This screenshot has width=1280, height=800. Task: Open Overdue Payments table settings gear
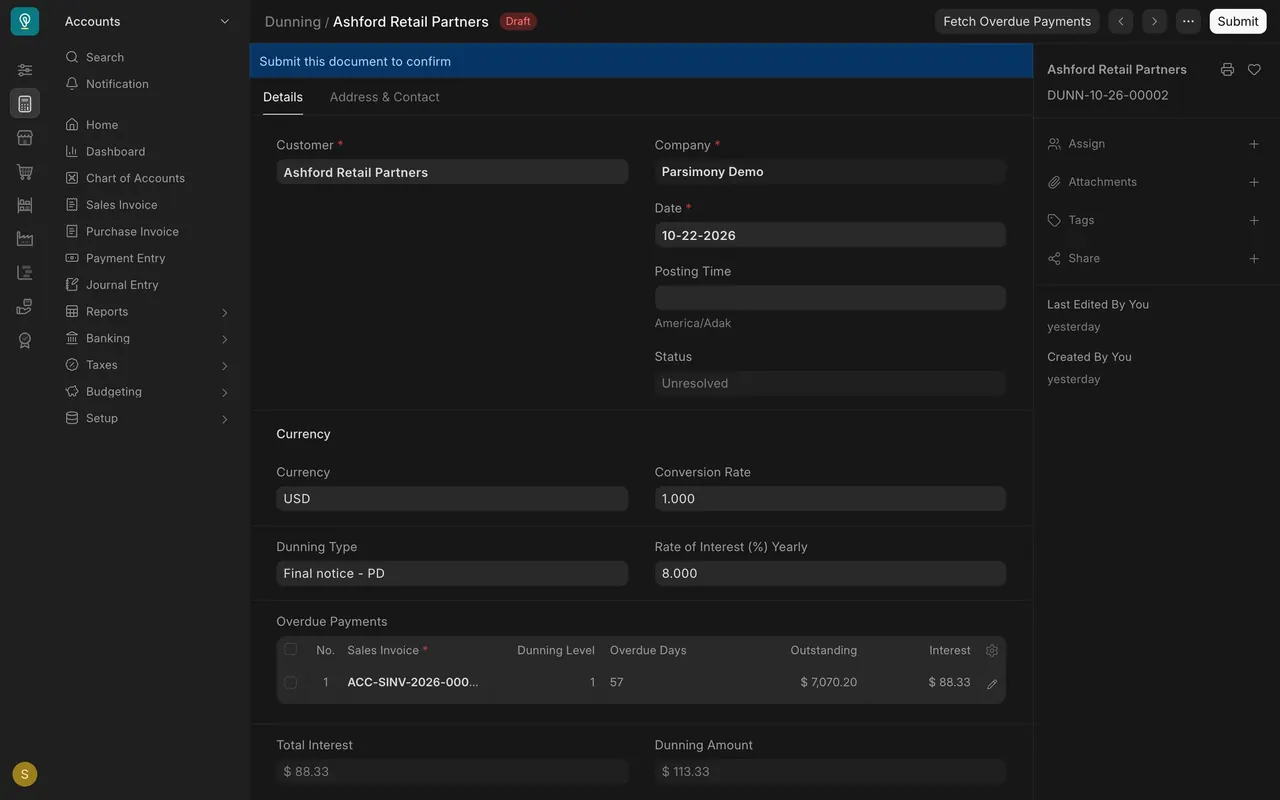pos(992,650)
